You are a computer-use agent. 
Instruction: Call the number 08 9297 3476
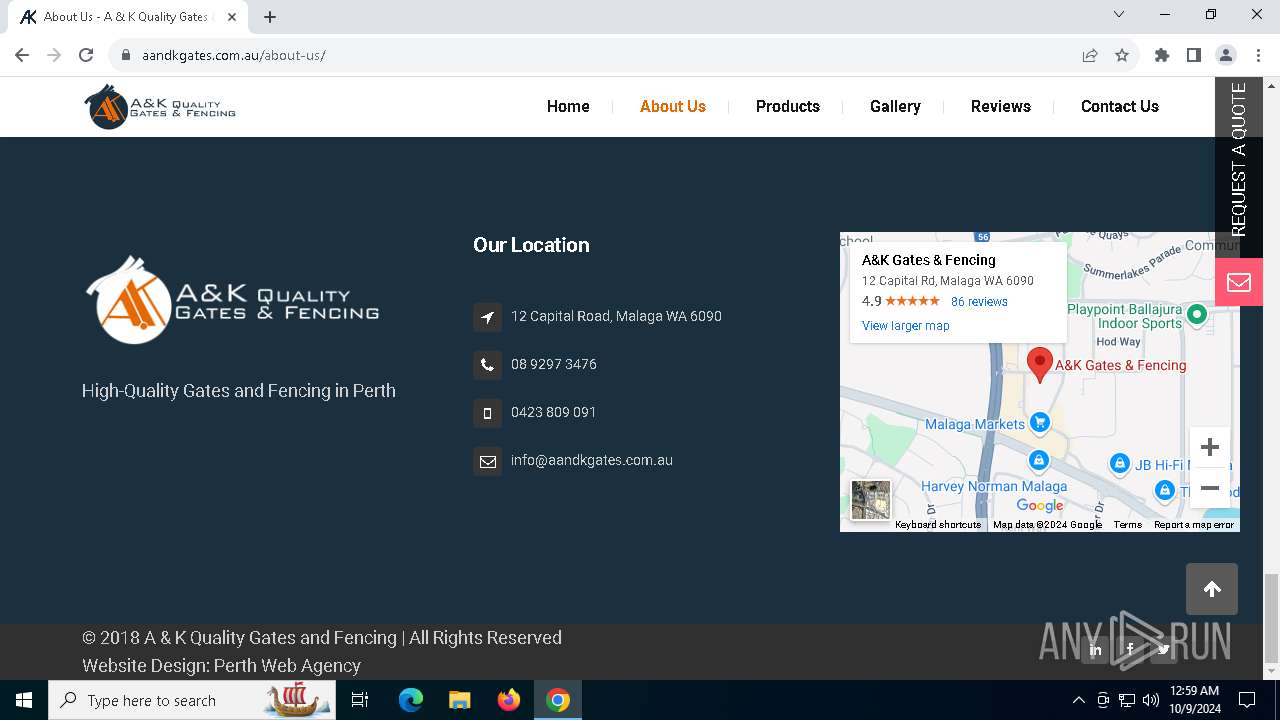(x=554, y=364)
